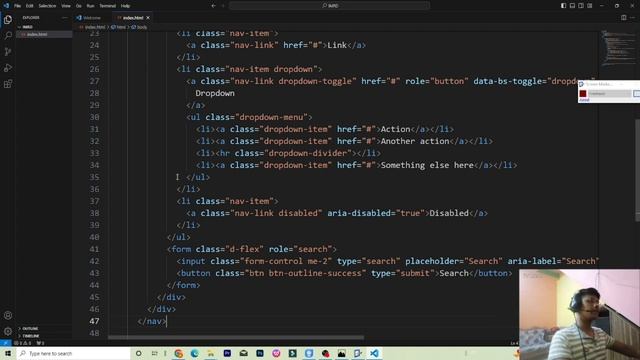Open the Go menu
The height and width of the screenshot is (360, 640).
point(78,6)
